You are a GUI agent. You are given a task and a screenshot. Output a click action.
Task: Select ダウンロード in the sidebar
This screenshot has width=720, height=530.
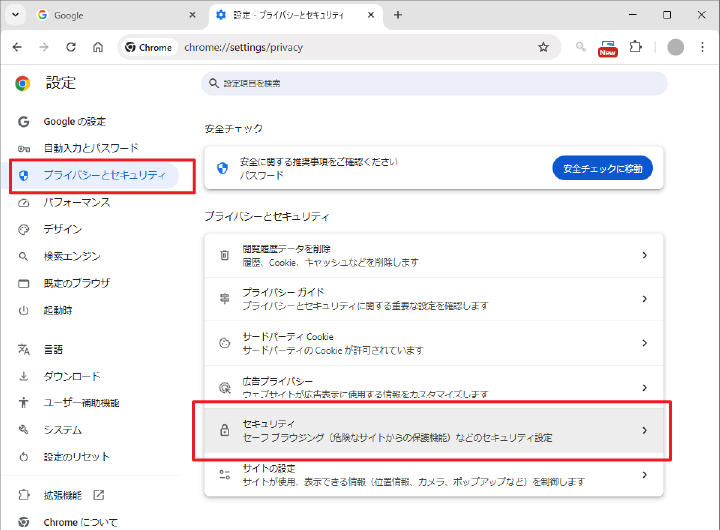click(x=71, y=376)
